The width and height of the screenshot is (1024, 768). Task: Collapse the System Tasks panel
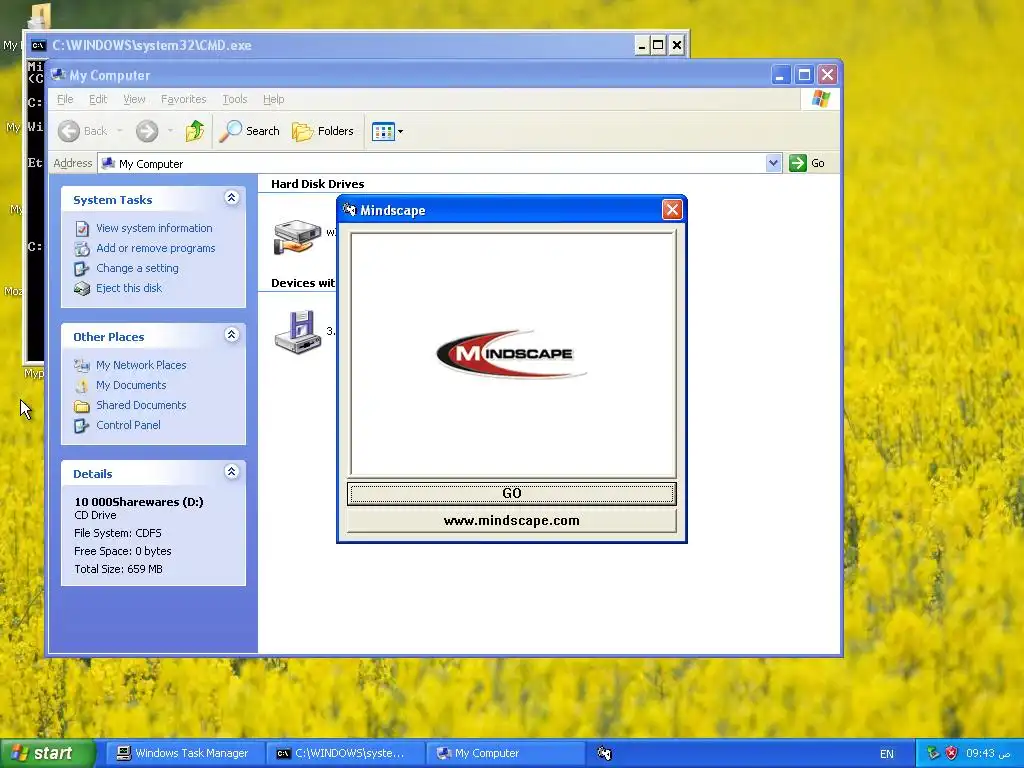coord(231,198)
